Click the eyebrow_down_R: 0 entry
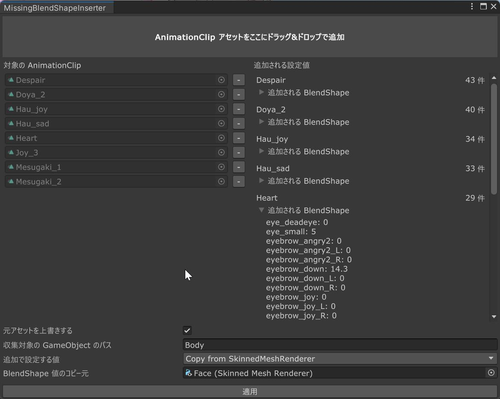The width and height of the screenshot is (500, 399). click(306, 288)
